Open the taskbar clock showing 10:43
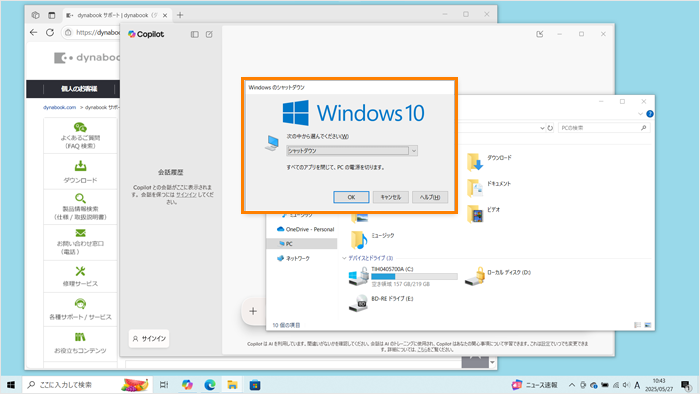Screen dimensions: 700x394 point(659,385)
